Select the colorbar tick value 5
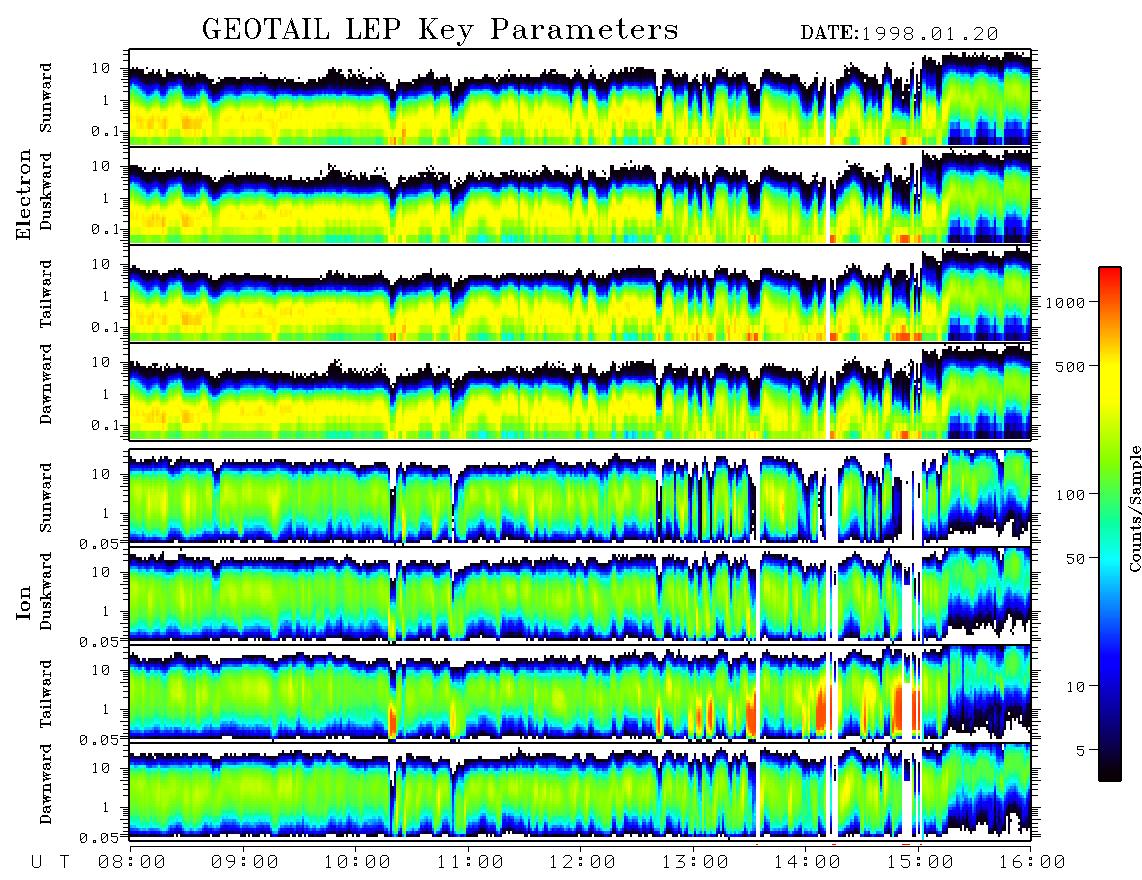This screenshot has height=880, width=1142. click(x=1080, y=750)
